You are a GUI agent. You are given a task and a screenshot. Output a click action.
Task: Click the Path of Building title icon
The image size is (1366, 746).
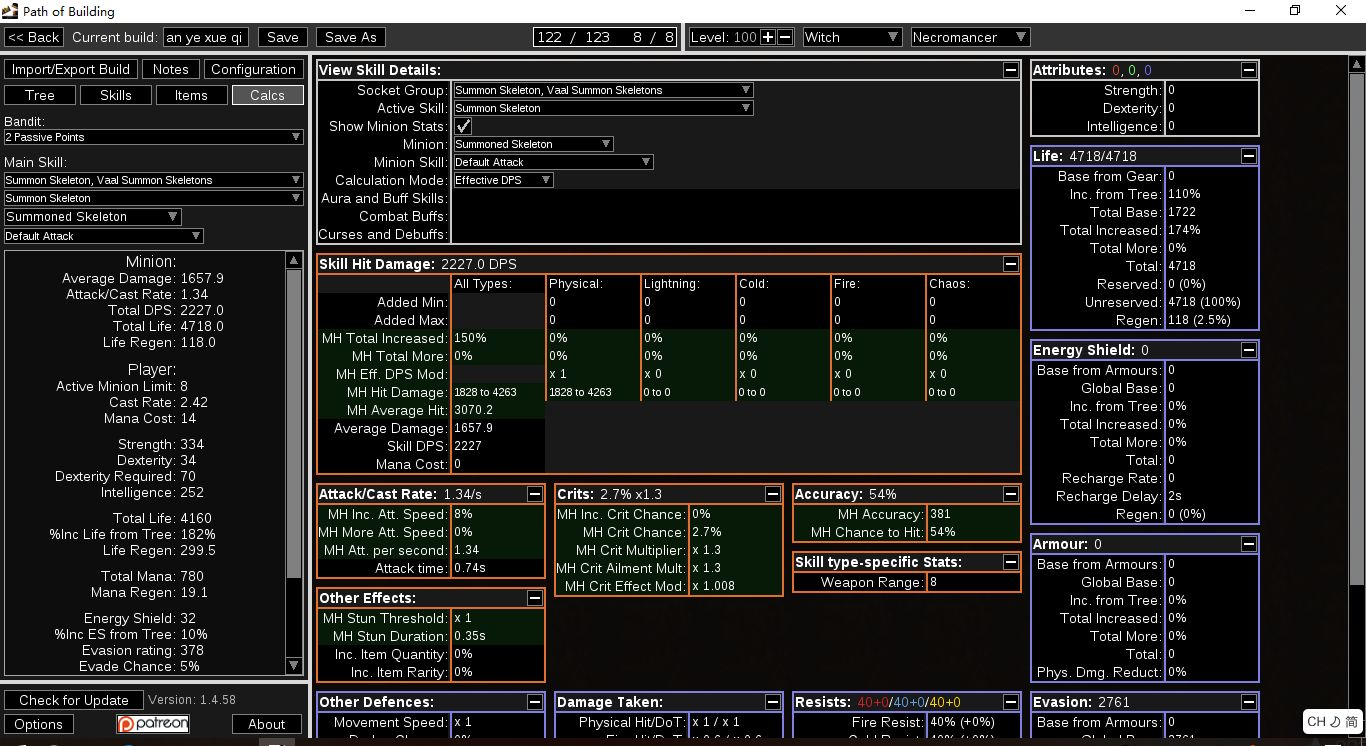(9, 11)
